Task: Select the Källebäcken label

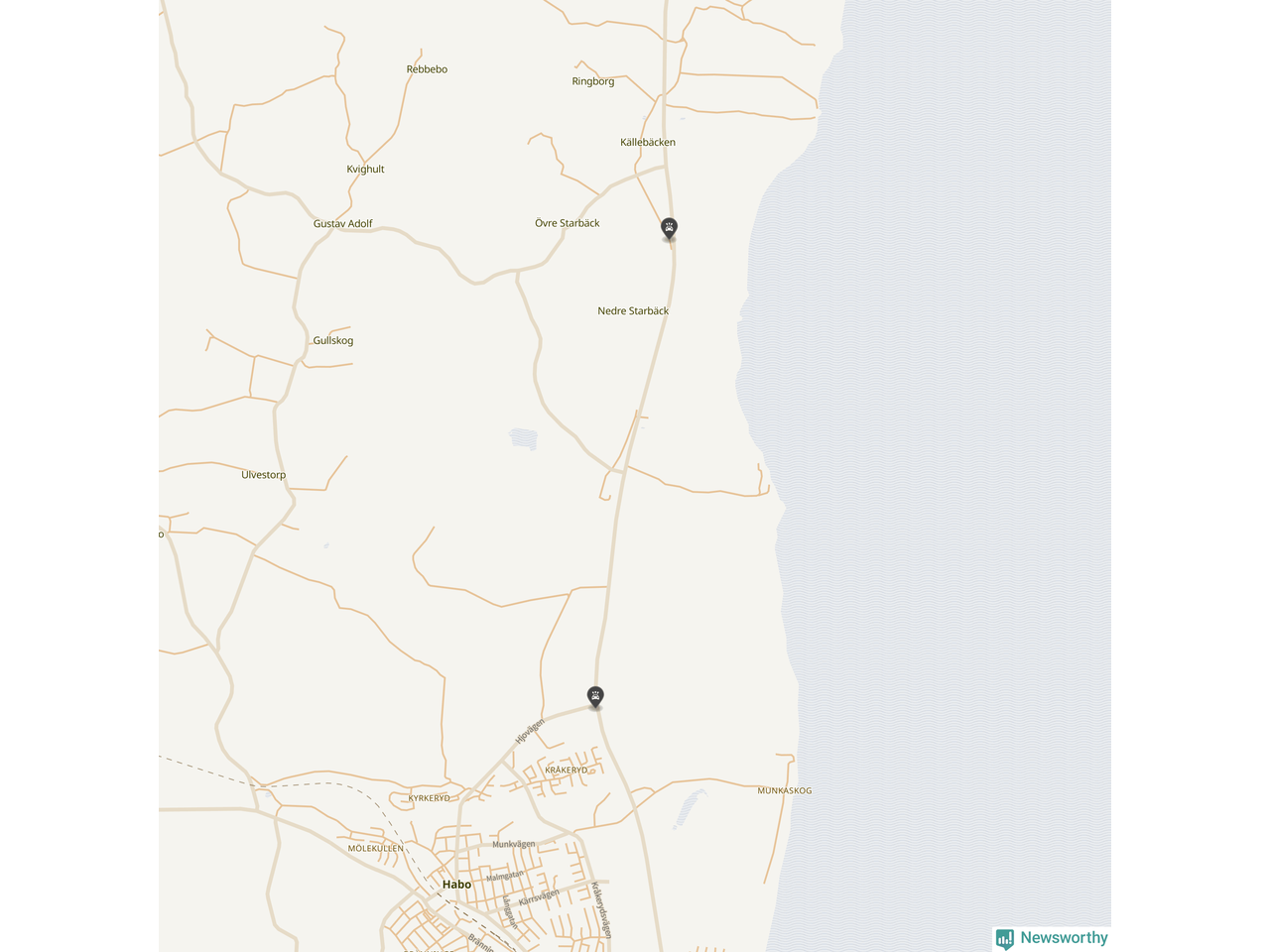Action: 648,143
